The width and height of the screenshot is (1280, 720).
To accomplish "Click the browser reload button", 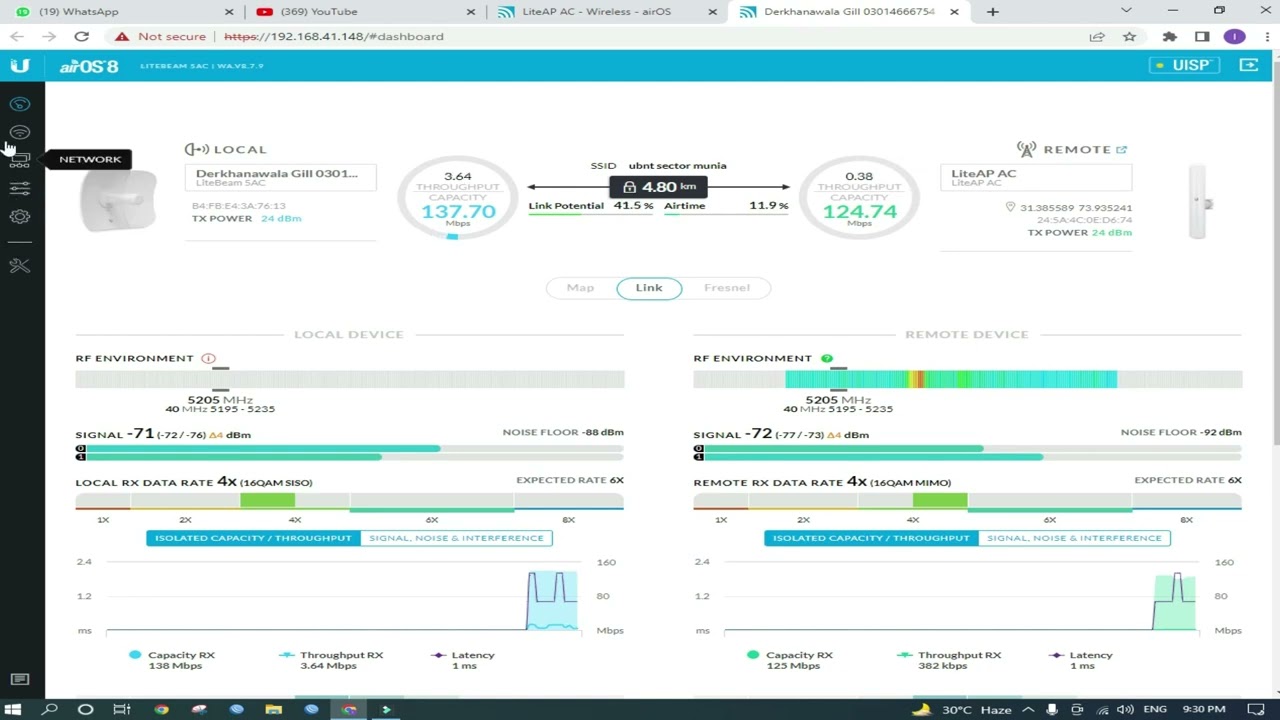I will point(81,36).
